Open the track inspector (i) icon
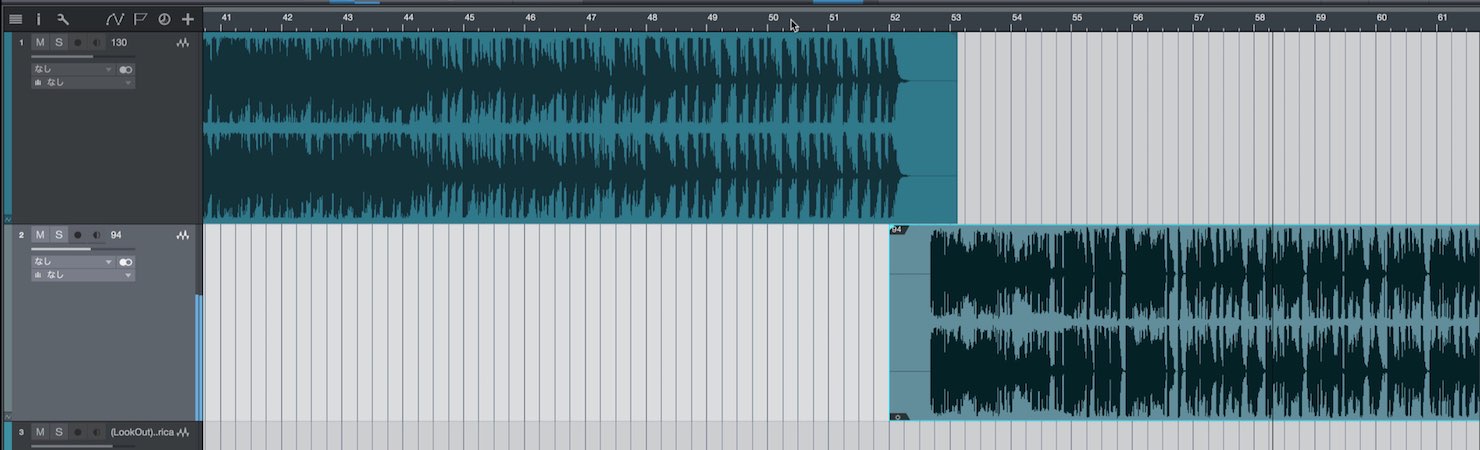This screenshot has width=1480, height=450. [39, 18]
